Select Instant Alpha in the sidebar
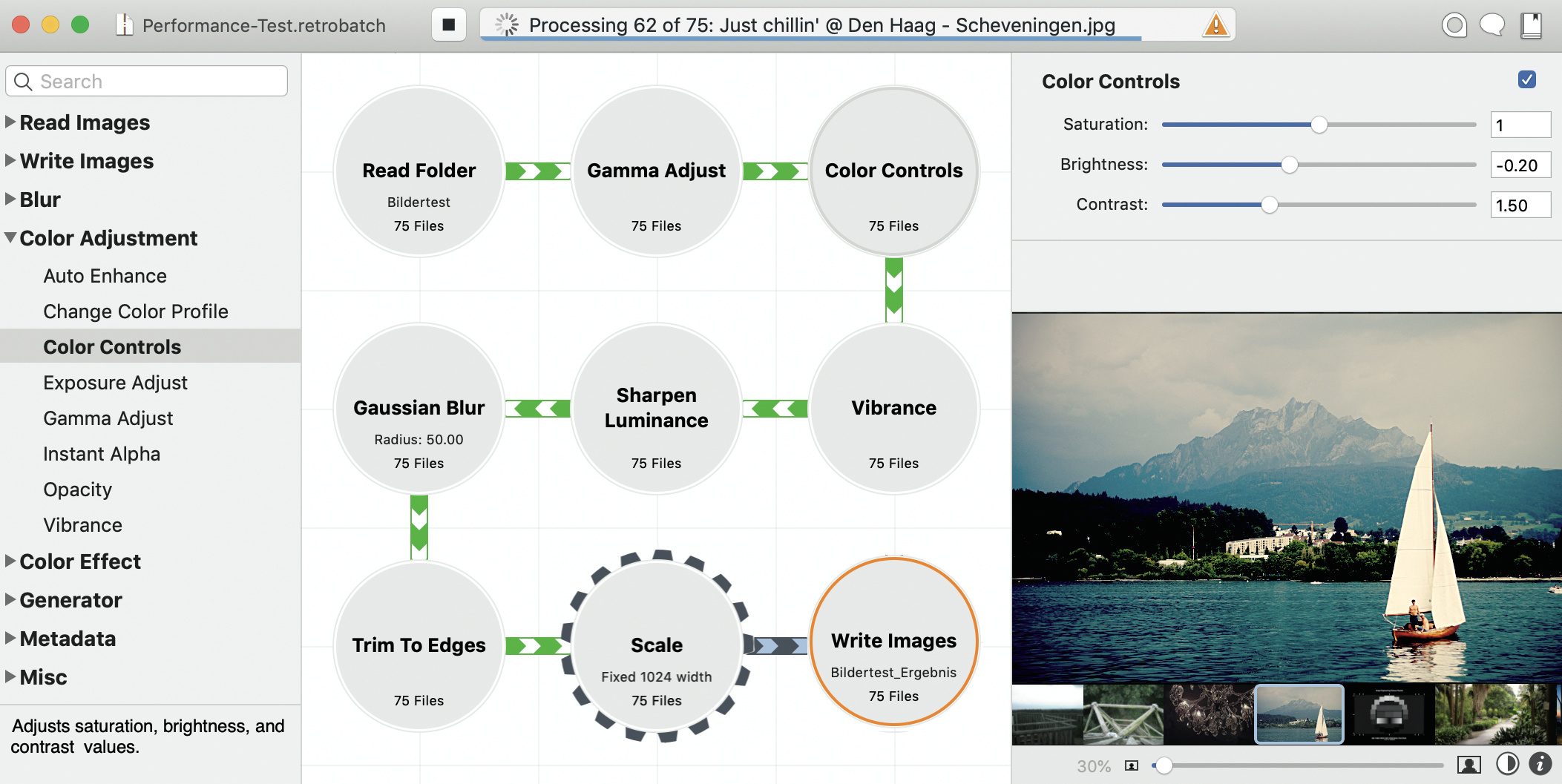The image size is (1562, 784). coord(102,454)
